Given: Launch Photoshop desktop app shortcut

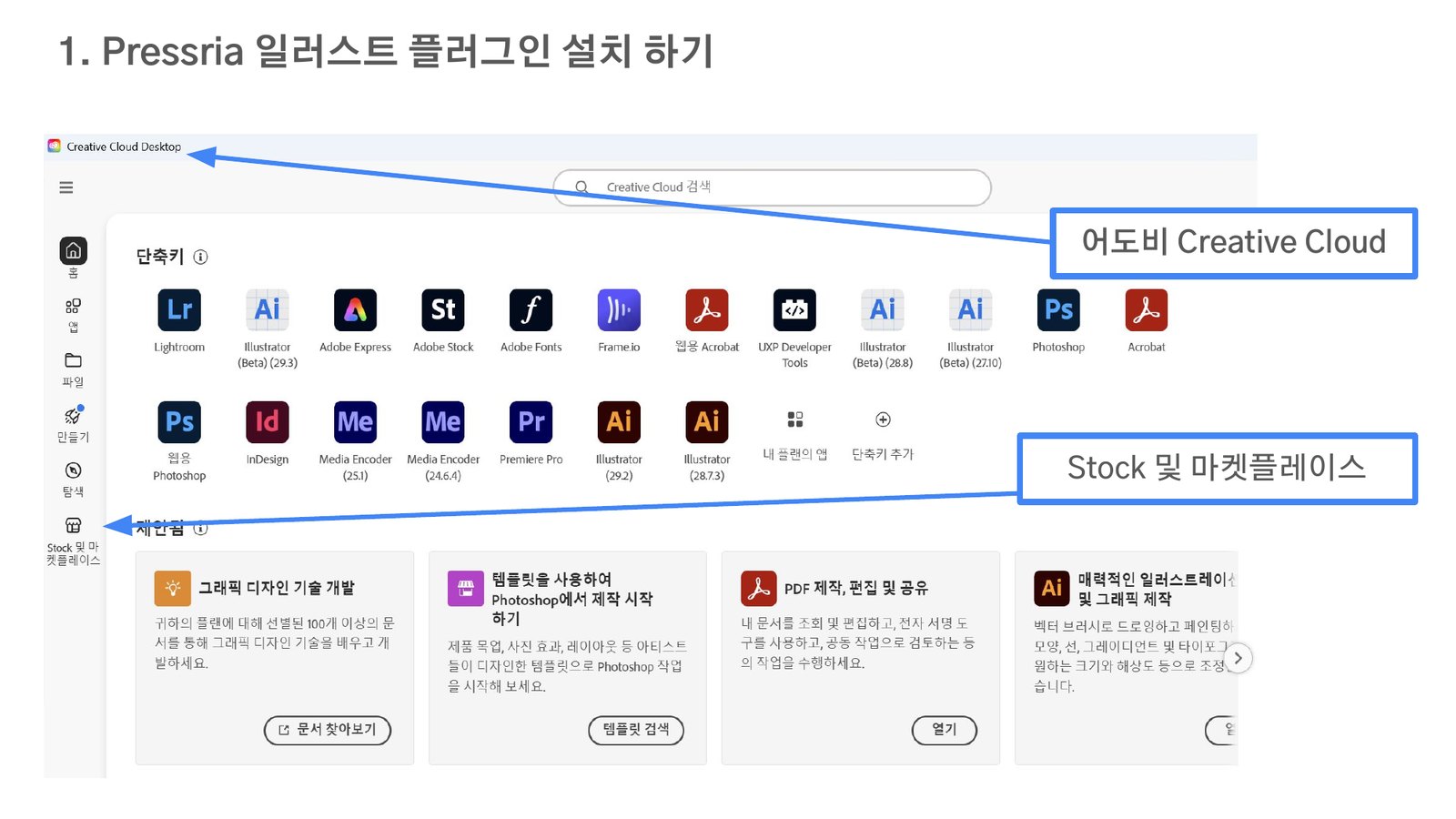Looking at the screenshot, I should tap(1058, 310).
